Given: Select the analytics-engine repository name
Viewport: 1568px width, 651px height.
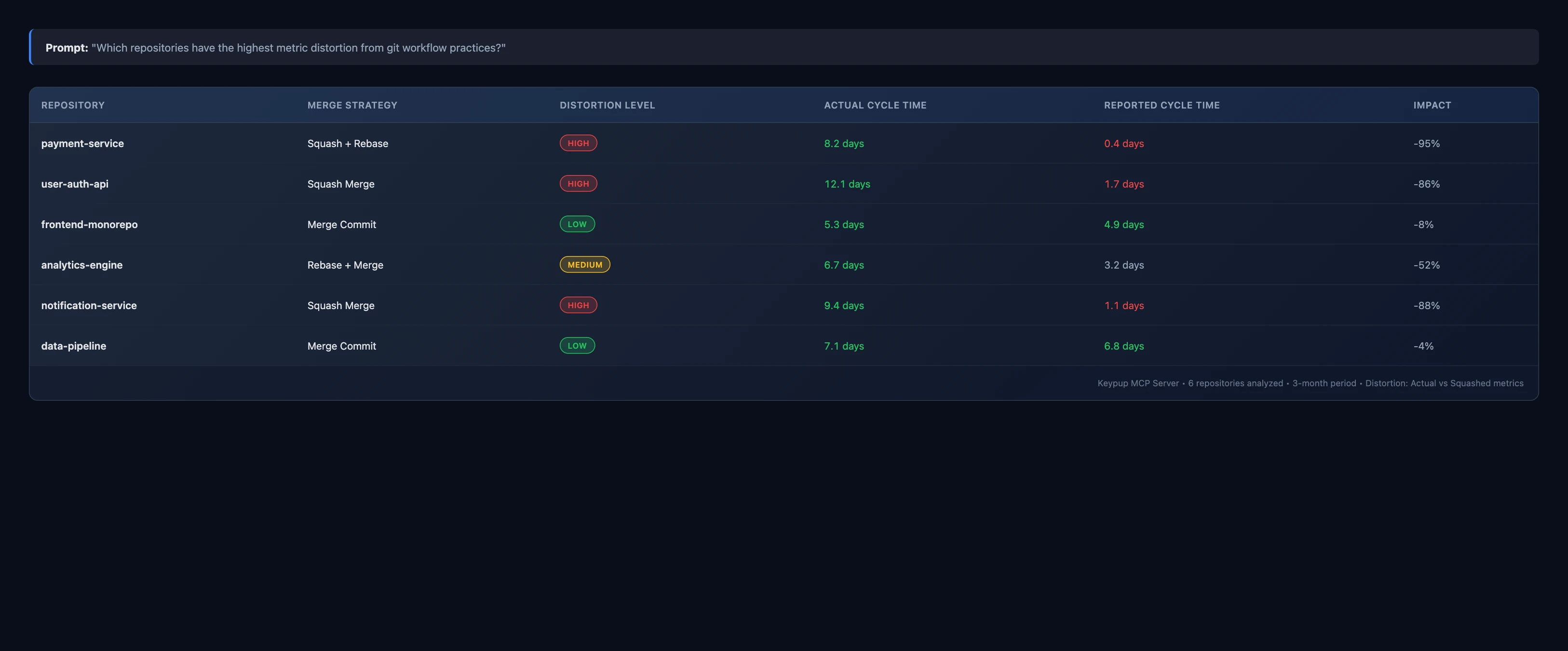Looking at the screenshot, I should tap(82, 265).
